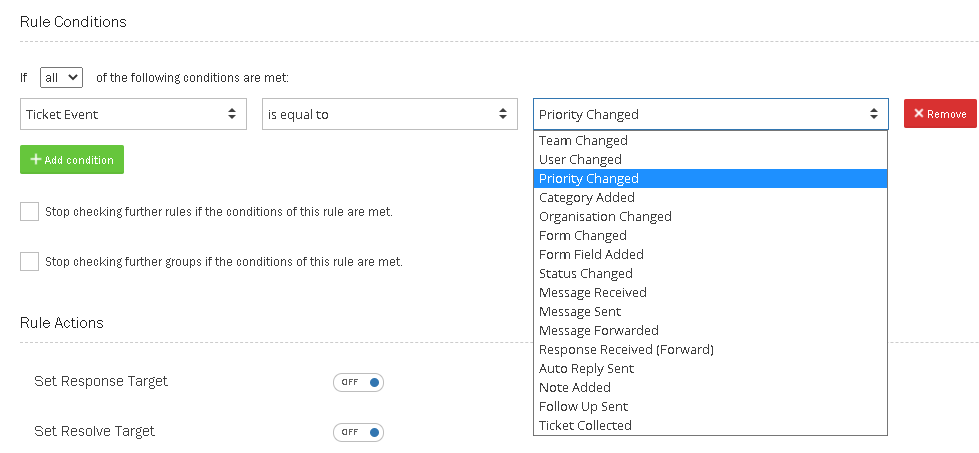Choose Message Received from the list
The image size is (979, 453).
tap(592, 293)
